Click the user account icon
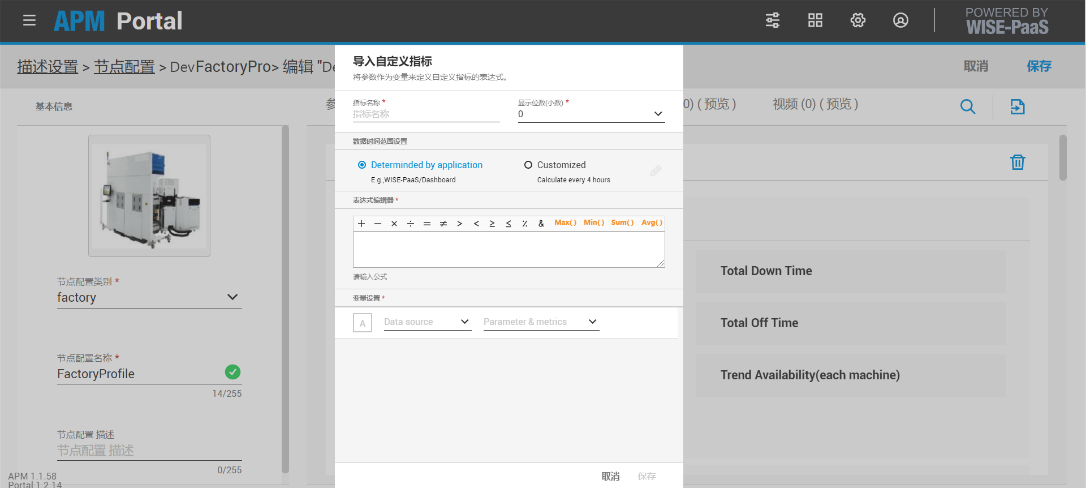Viewport: 1086px width, 488px height. pos(900,20)
